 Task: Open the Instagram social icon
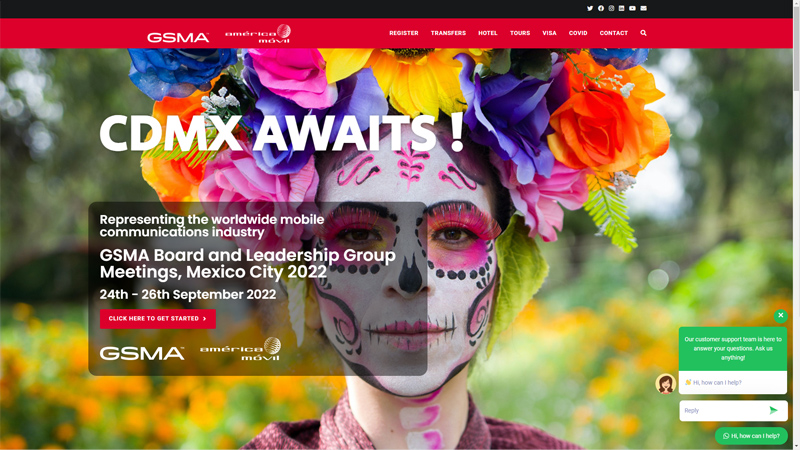point(611,8)
